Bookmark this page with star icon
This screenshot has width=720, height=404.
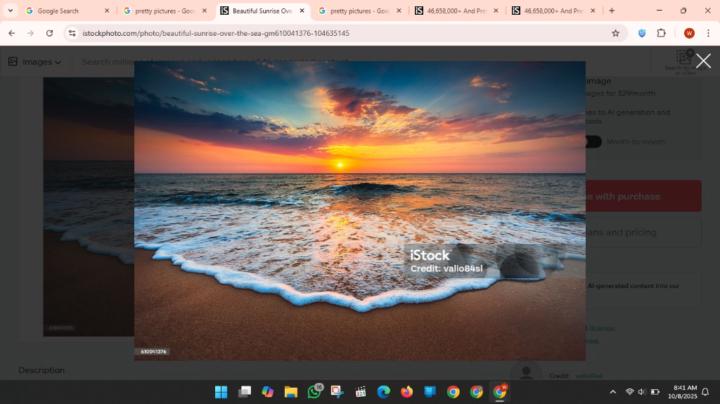615,33
